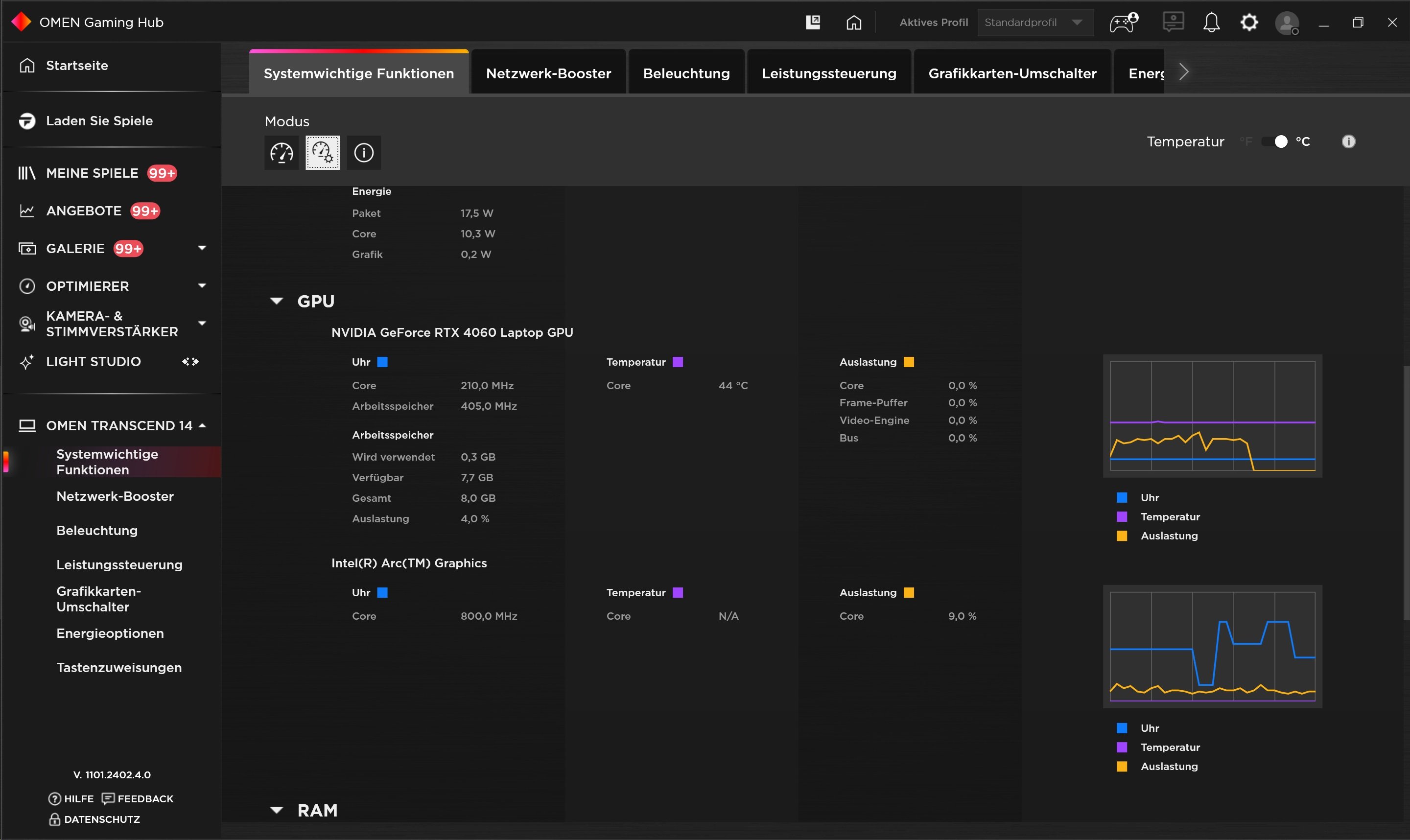The height and width of the screenshot is (840, 1410).
Task: Toggle Temperatur in the NVIDIA graph legend
Action: (x=1158, y=517)
